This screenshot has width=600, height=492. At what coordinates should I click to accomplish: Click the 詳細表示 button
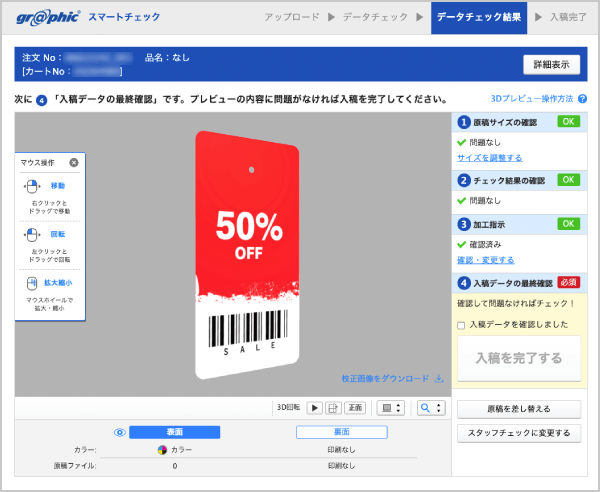coord(551,65)
